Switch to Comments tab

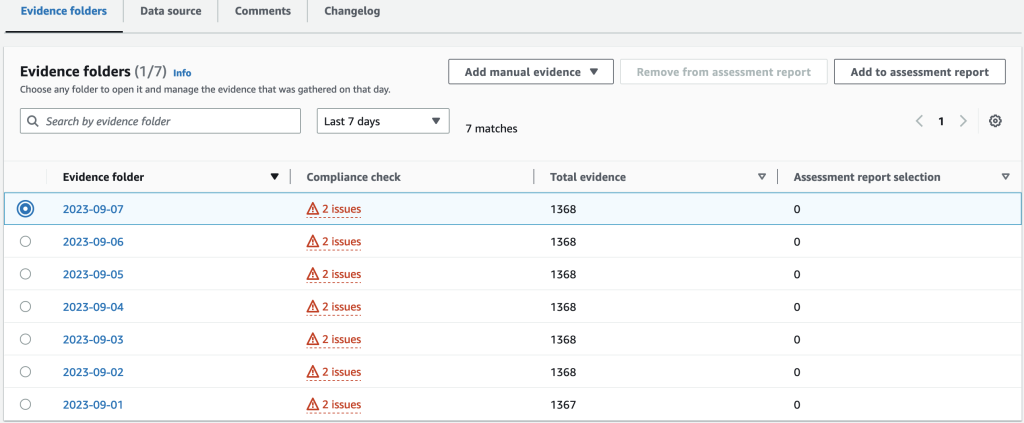point(263,11)
